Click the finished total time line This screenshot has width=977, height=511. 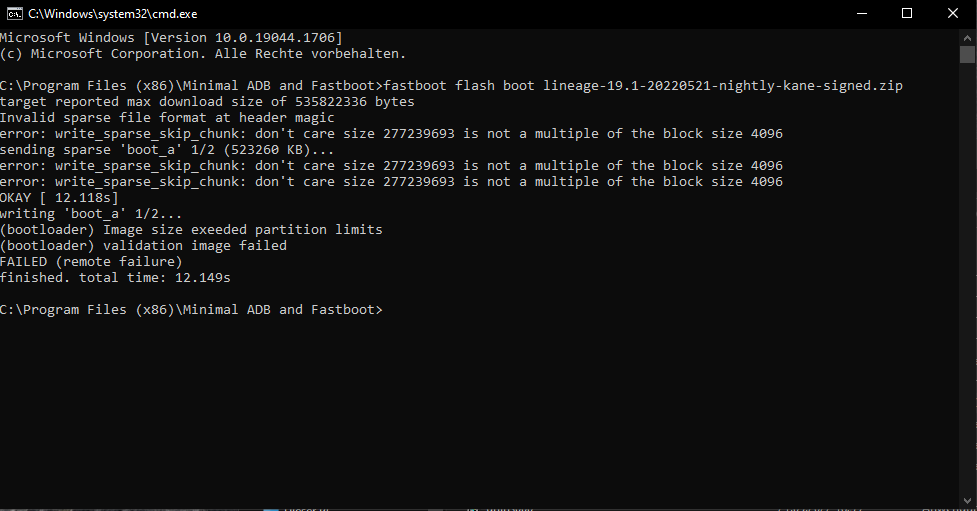coord(115,277)
